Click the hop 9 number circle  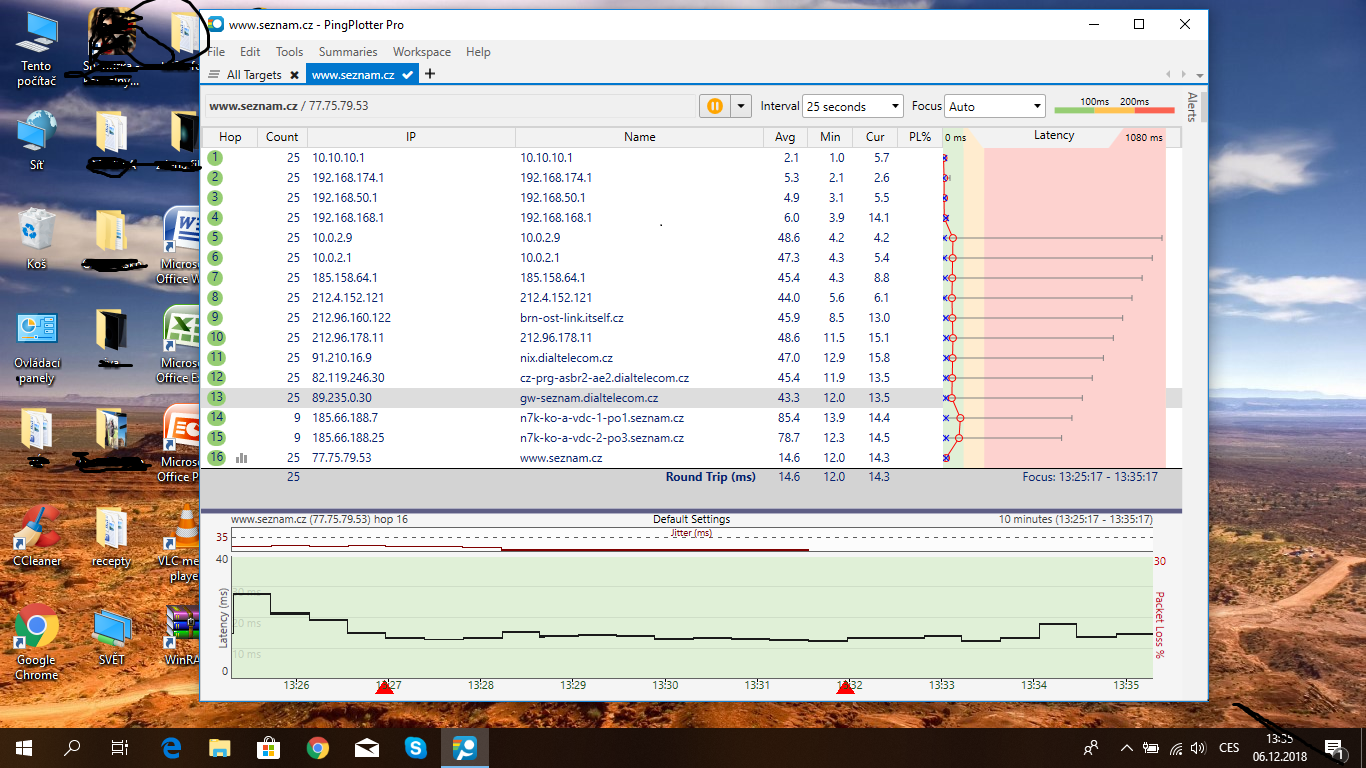(216, 317)
